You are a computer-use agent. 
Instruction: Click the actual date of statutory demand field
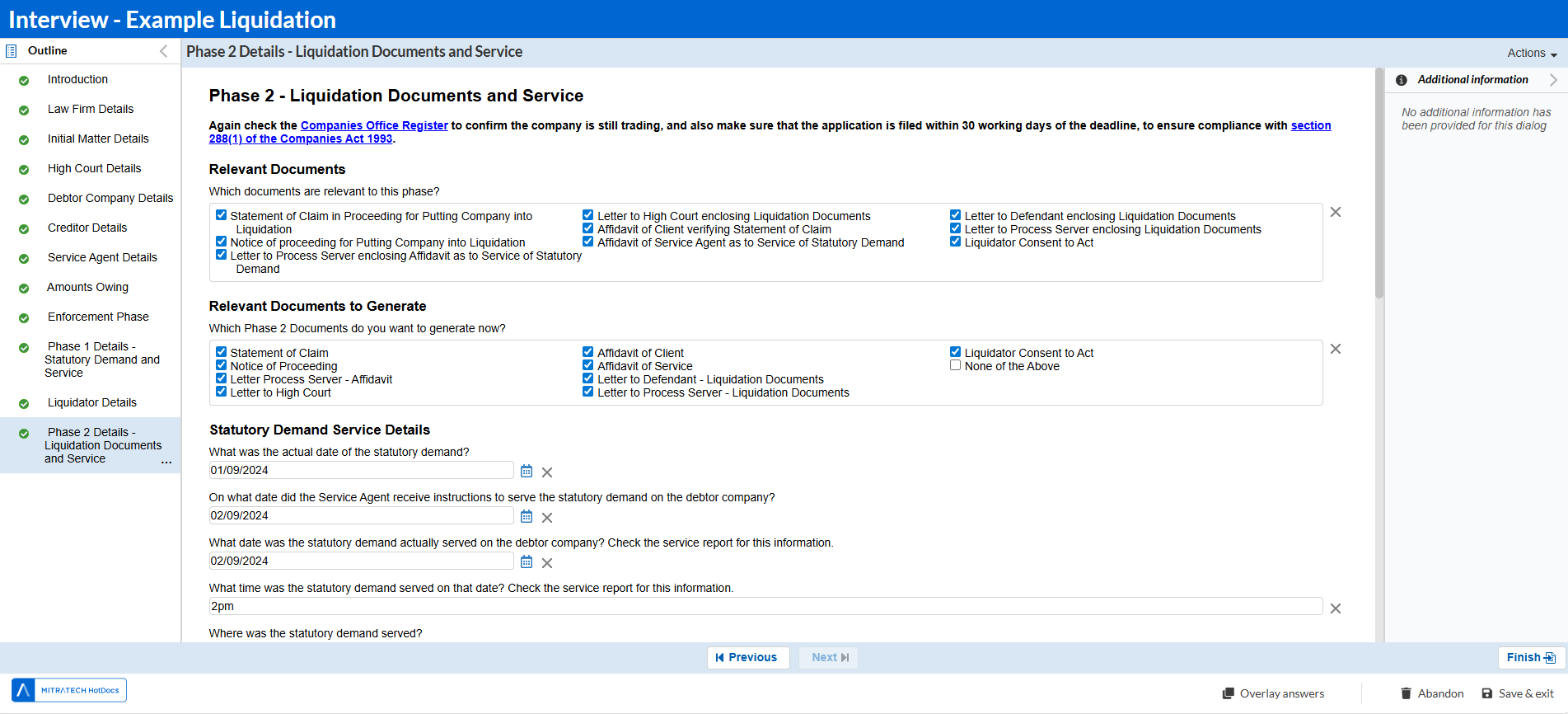(361, 470)
